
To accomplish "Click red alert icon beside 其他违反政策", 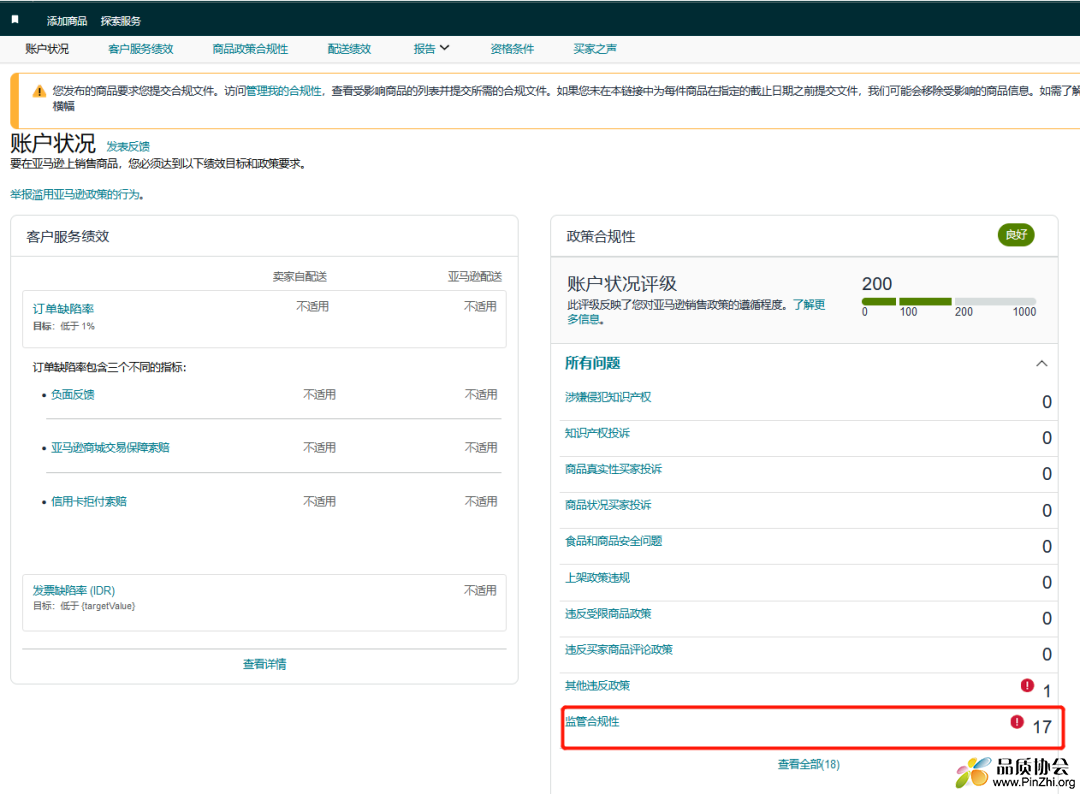I will (x=1027, y=685).
